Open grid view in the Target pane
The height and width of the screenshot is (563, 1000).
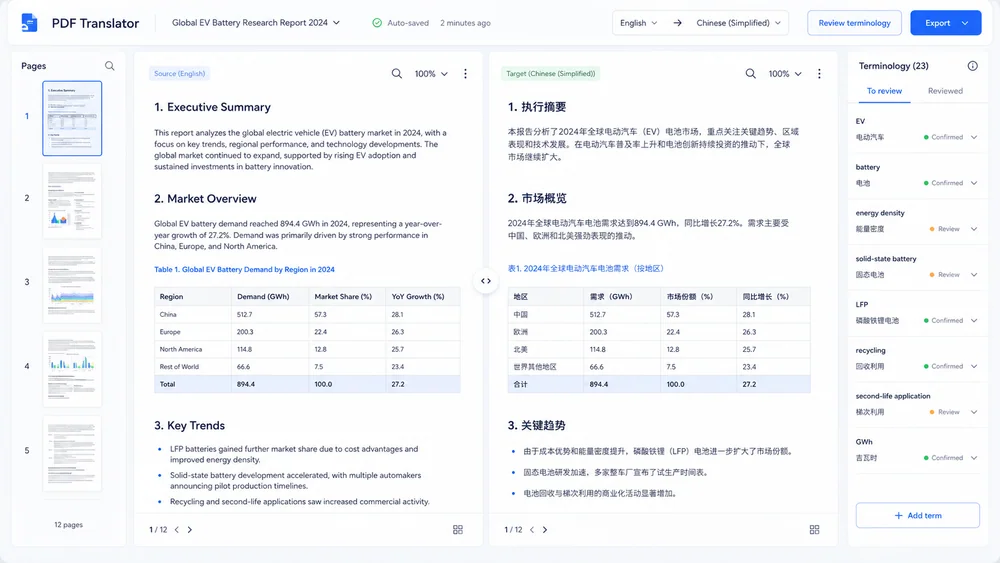pyautogui.click(x=814, y=530)
